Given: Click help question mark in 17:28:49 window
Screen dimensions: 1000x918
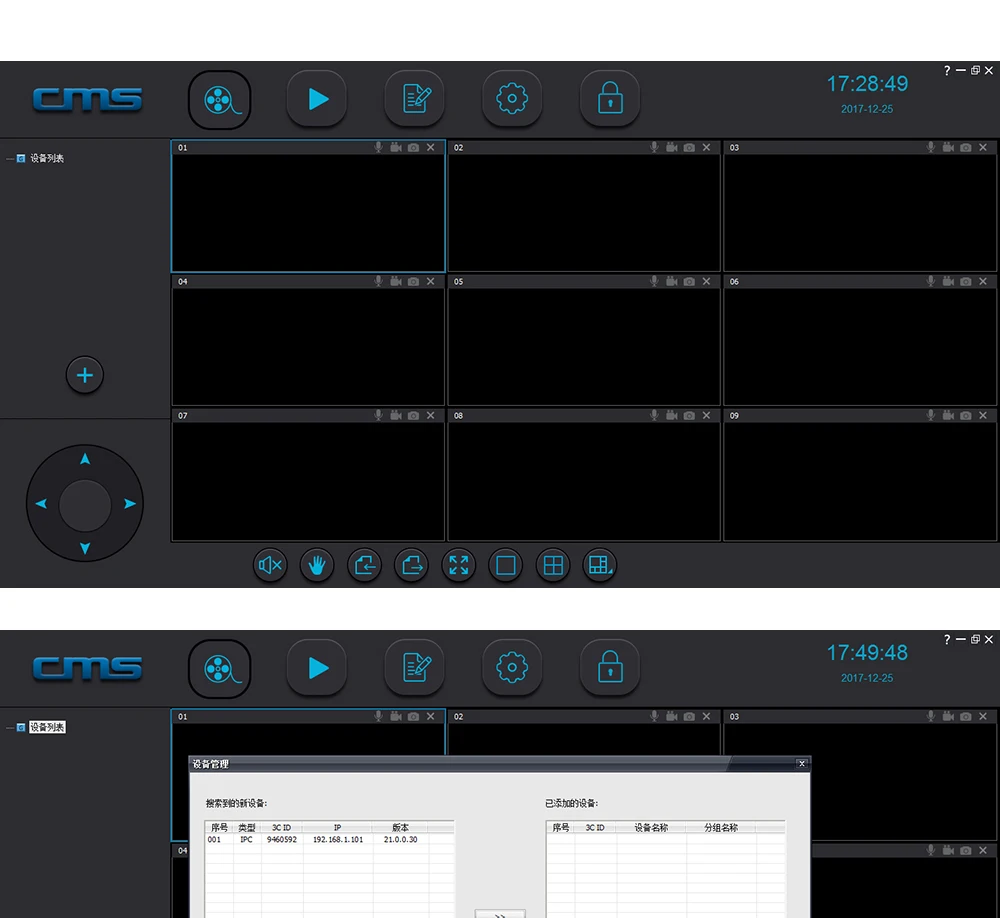Looking at the screenshot, I should point(947,71).
